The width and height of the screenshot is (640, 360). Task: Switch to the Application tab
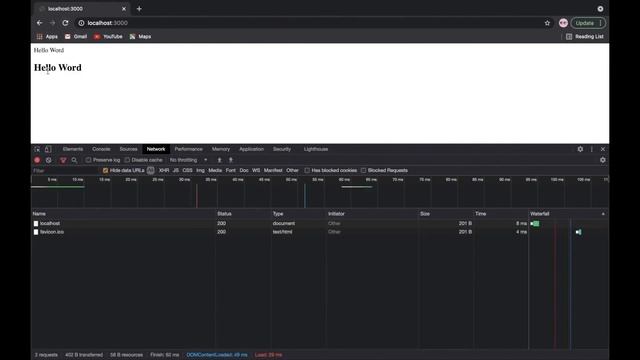[251, 149]
